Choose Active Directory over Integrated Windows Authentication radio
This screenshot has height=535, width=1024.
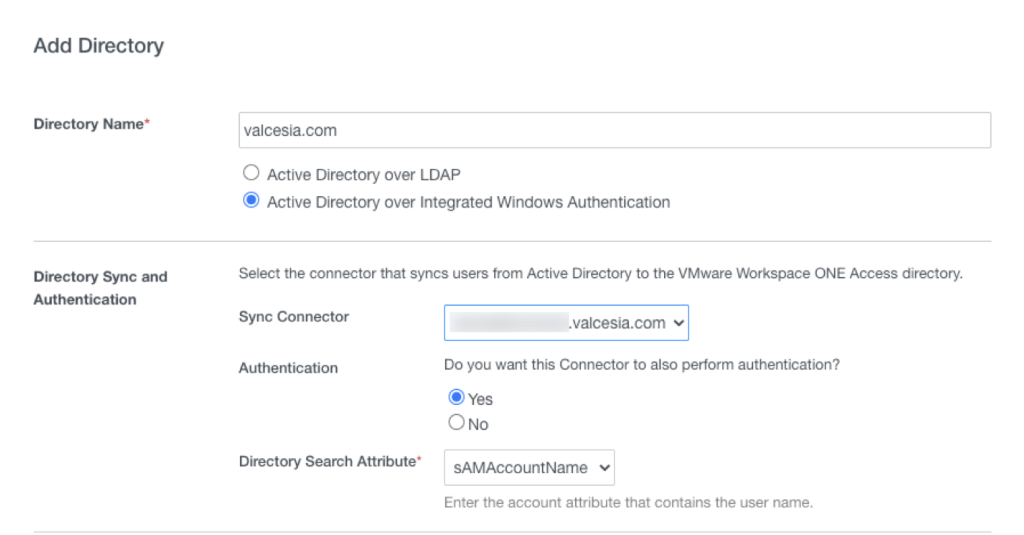251,201
